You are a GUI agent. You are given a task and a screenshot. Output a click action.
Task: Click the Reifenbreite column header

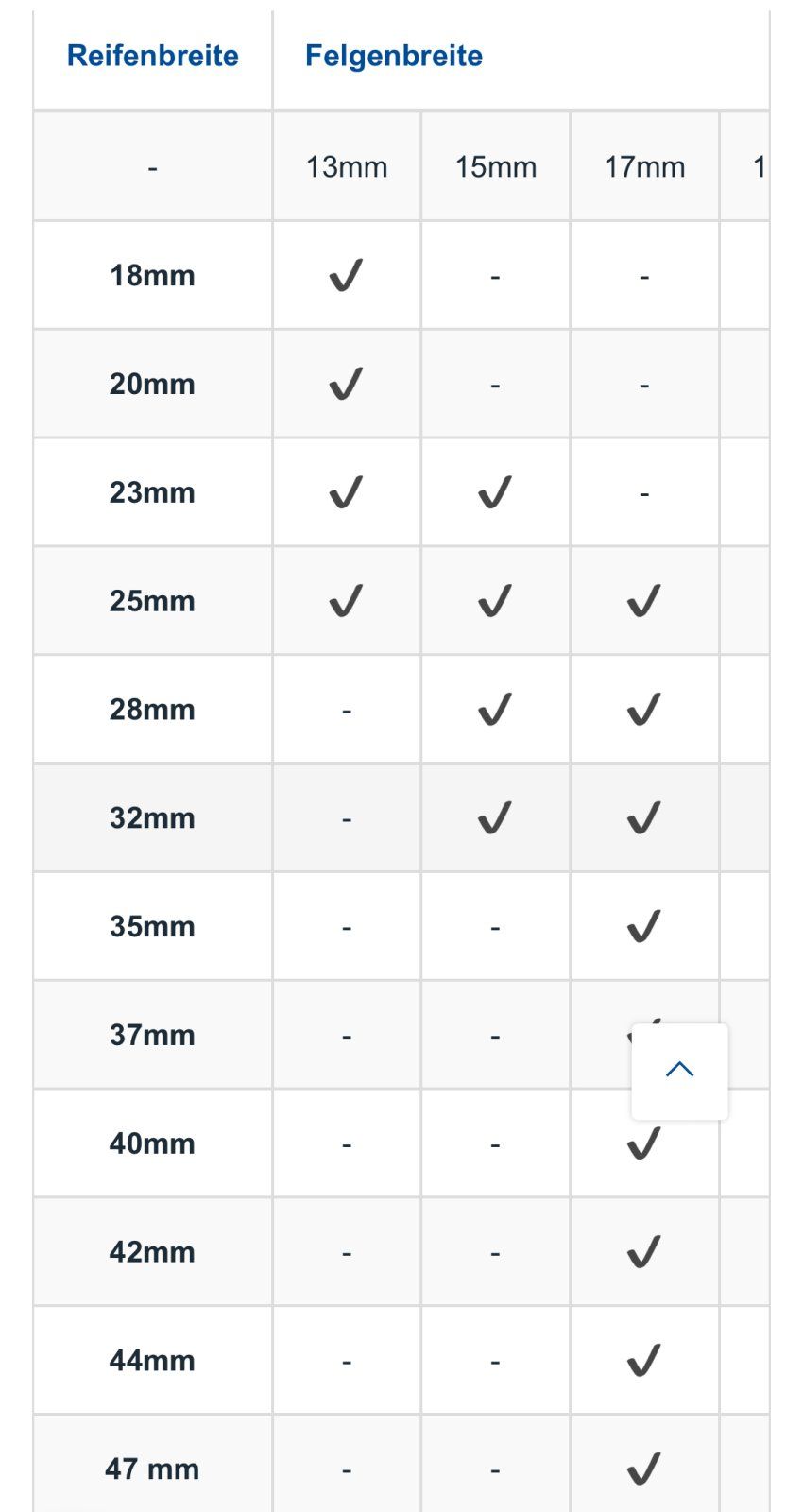[153, 56]
